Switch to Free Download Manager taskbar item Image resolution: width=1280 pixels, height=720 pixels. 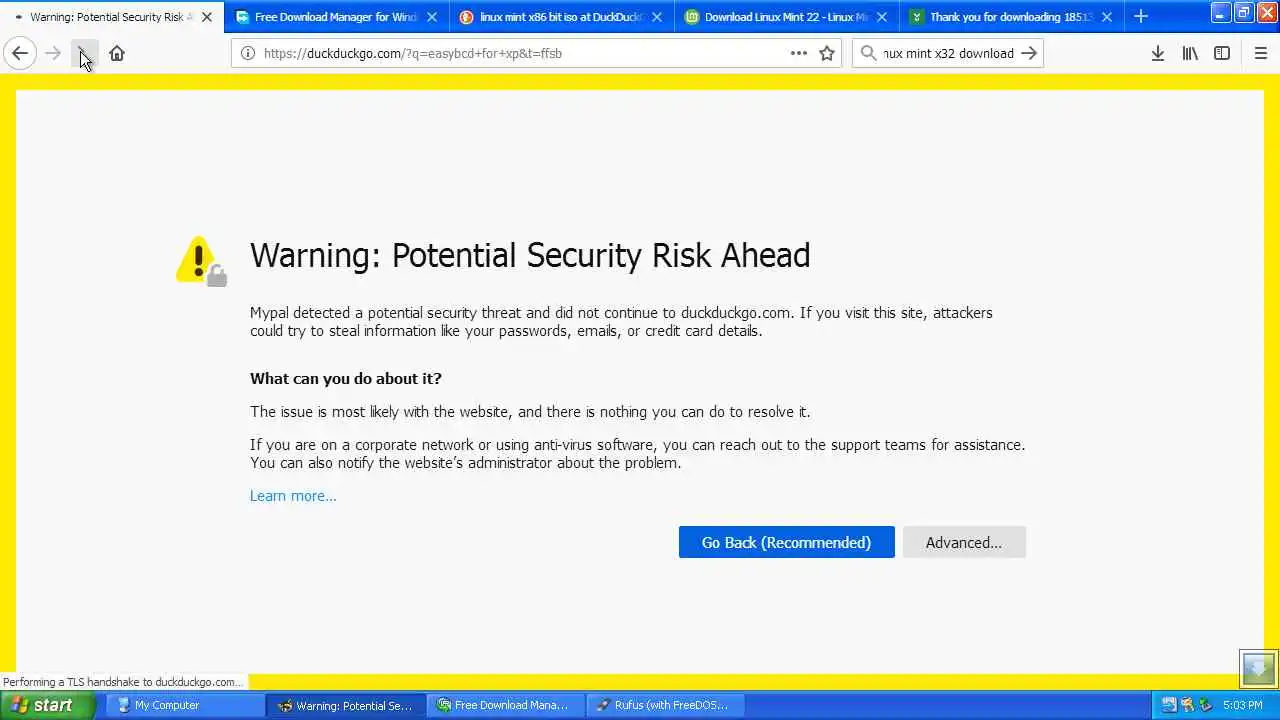(504, 705)
